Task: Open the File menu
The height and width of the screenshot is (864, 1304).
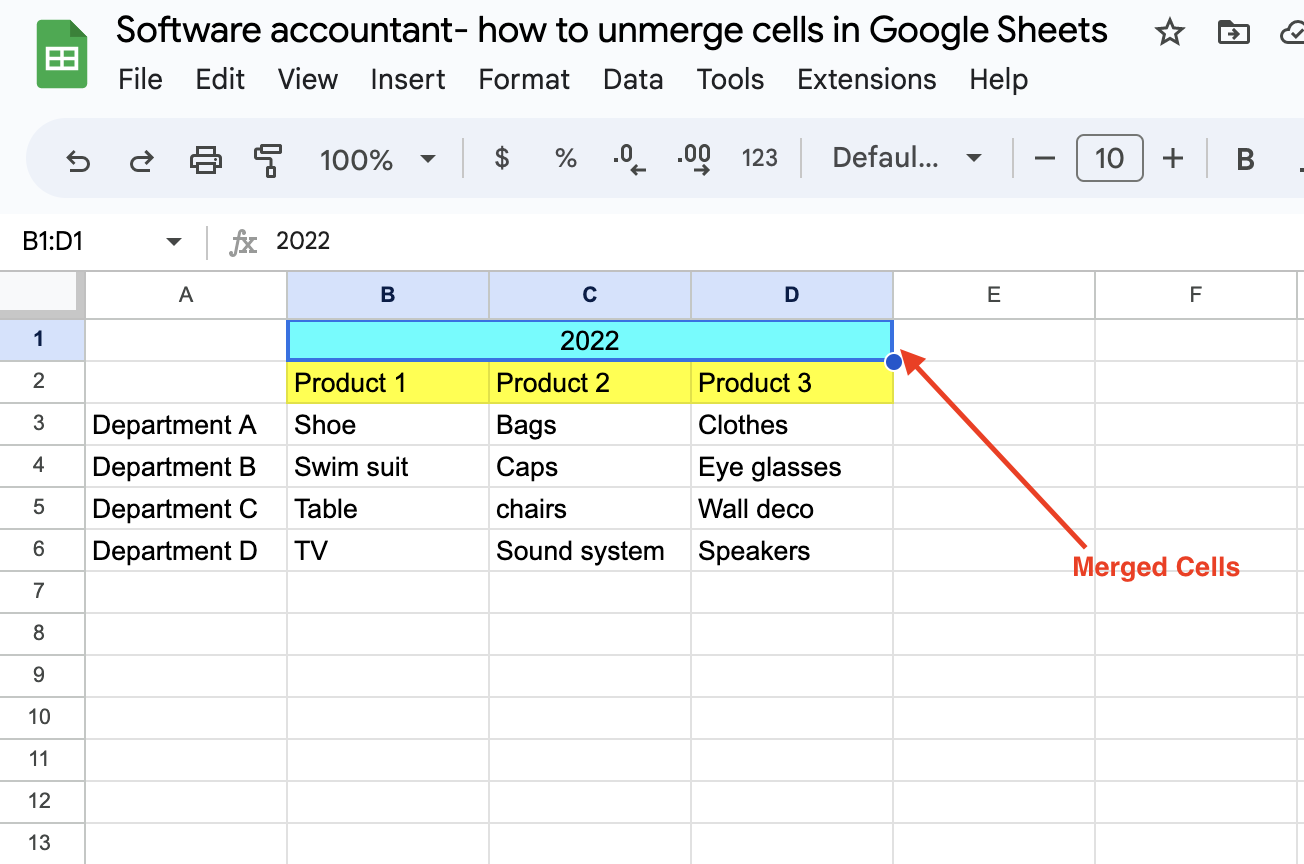Action: pyautogui.click(x=140, y=80)
